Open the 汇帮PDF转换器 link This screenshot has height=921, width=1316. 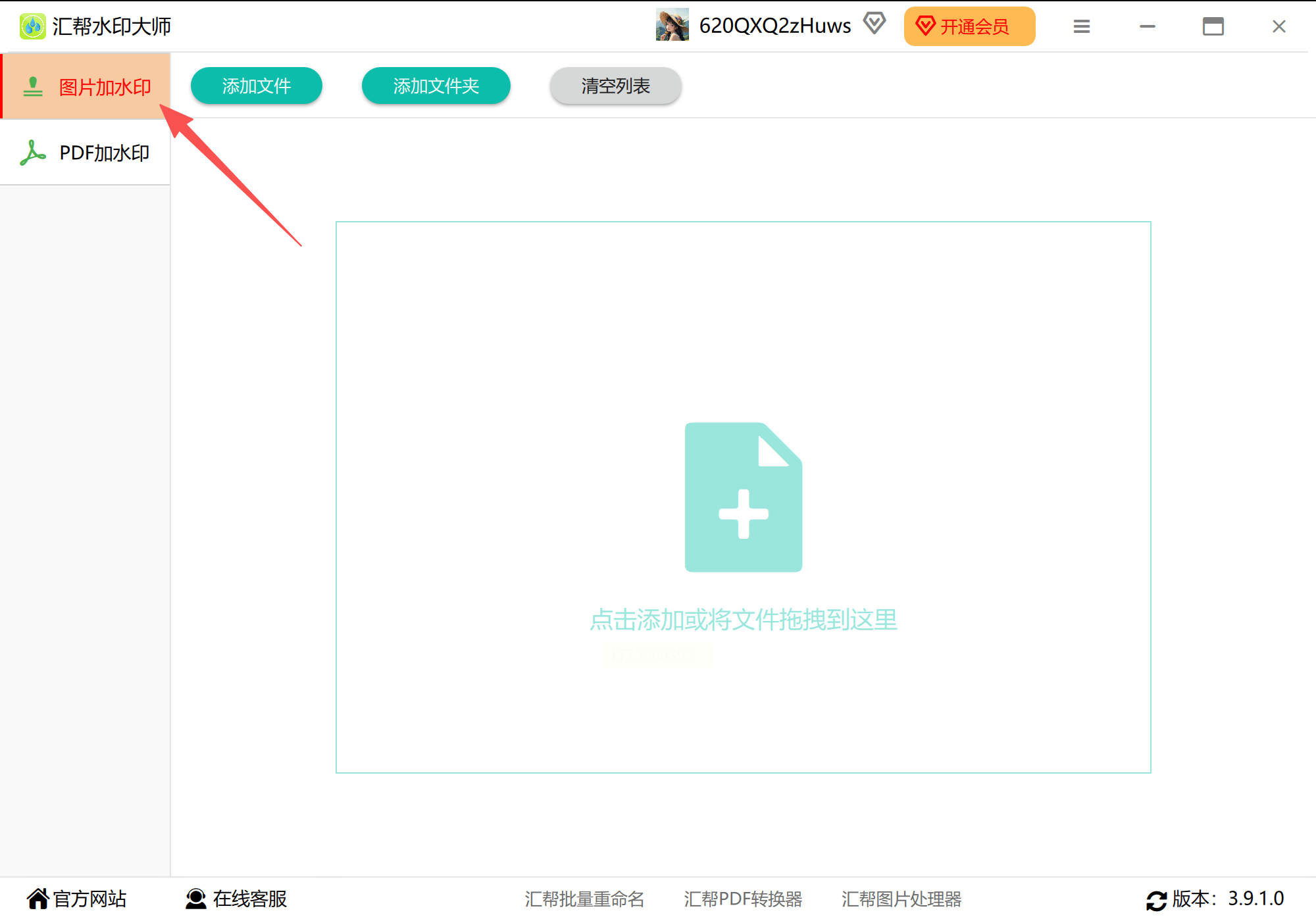(x=743, y=899)
